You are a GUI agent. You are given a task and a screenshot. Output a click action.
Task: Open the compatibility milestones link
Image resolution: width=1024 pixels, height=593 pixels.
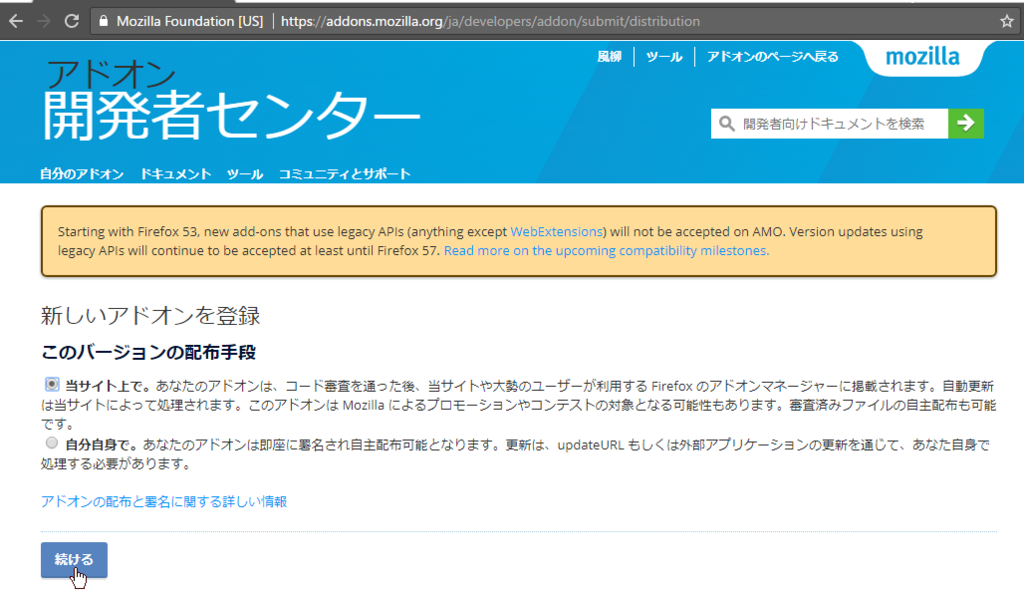(x=606, y=251)
